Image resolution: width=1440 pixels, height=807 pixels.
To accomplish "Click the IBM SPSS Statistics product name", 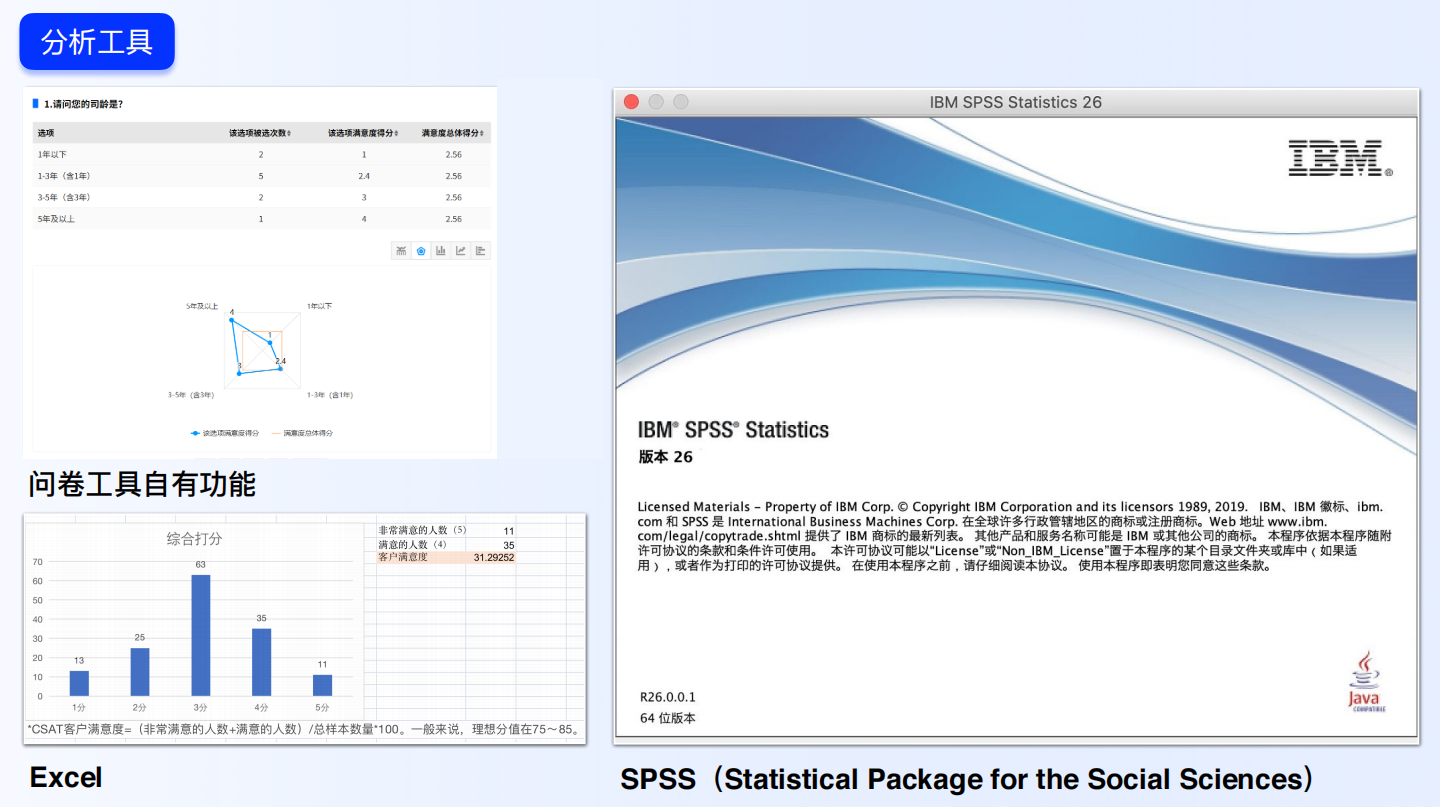I will (x=733, y=430).
